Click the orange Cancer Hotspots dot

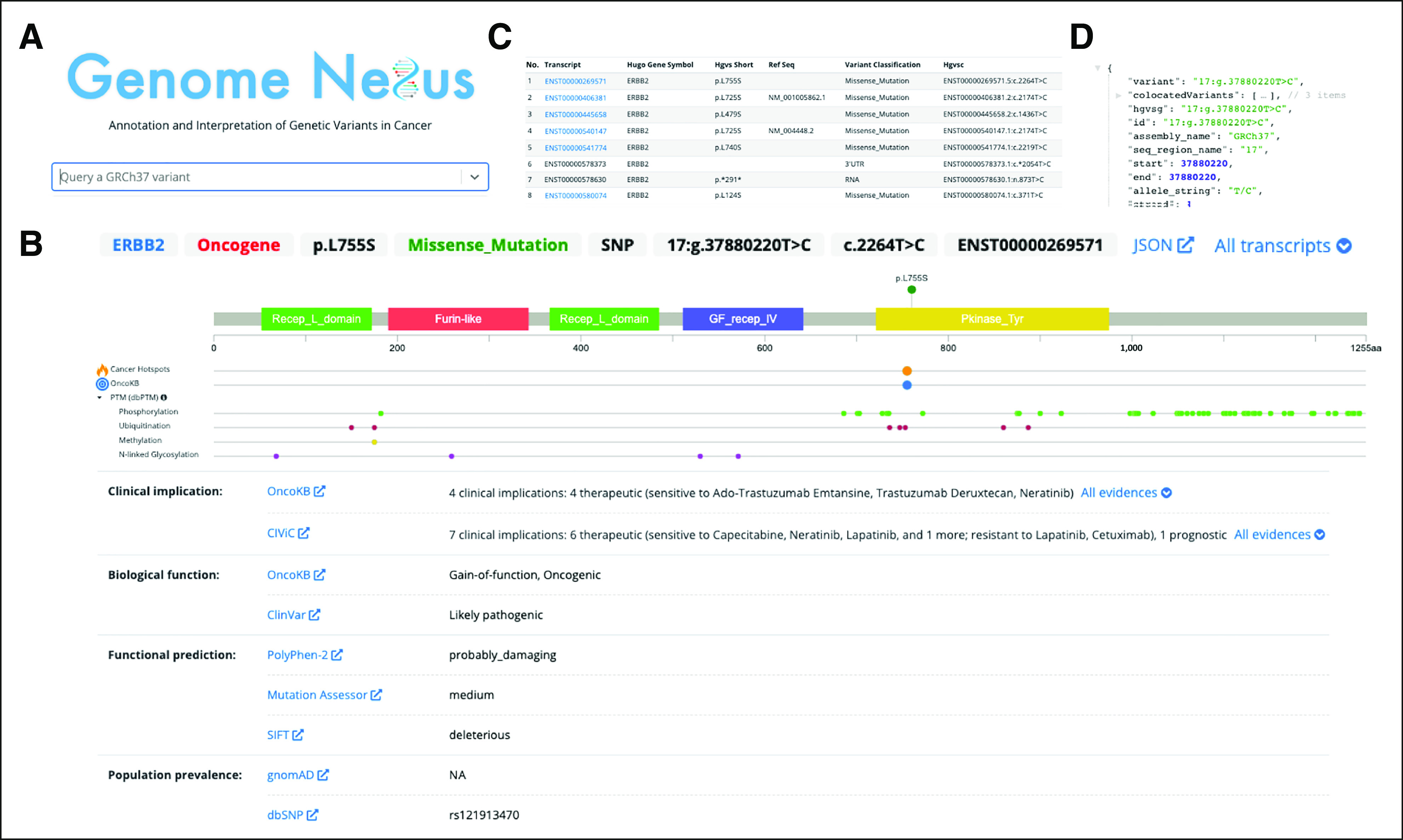[x=907, y=371]
